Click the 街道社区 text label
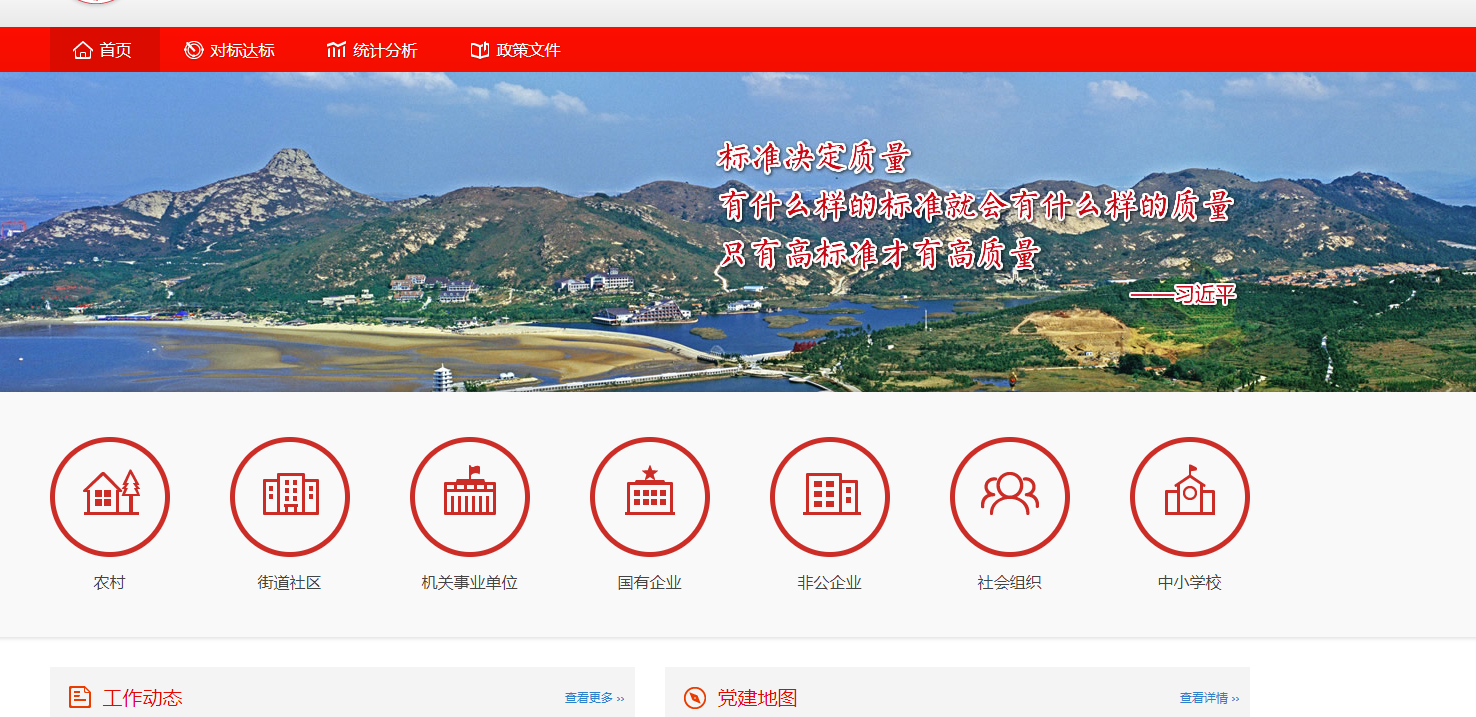Image resolution: width=1476 pixels, height=717 pixels. point(289,583)
